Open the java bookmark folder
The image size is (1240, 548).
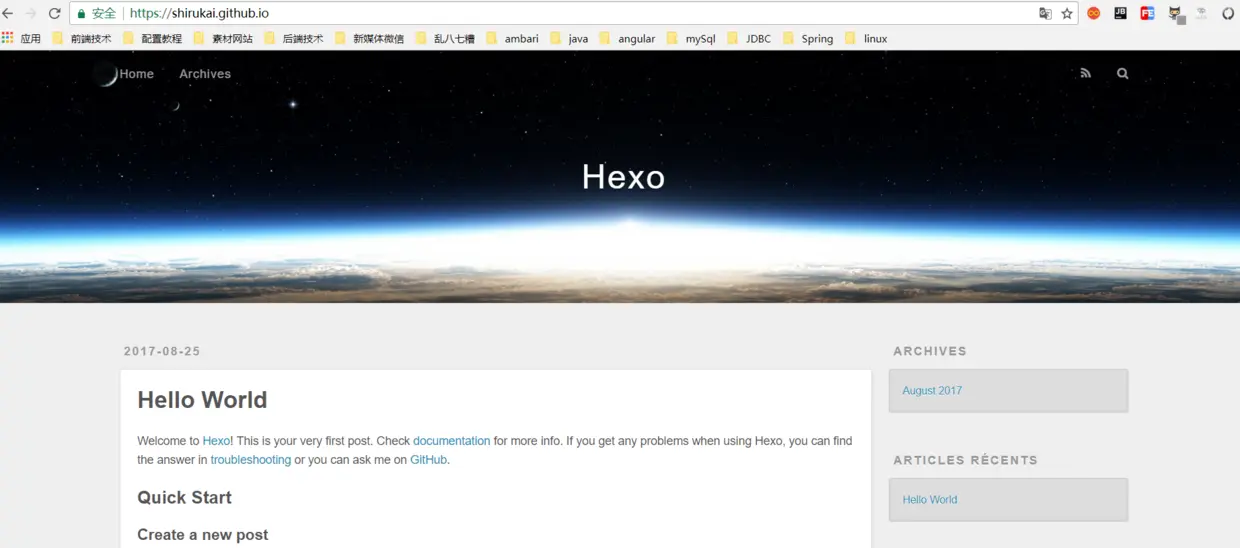point(569,39)
